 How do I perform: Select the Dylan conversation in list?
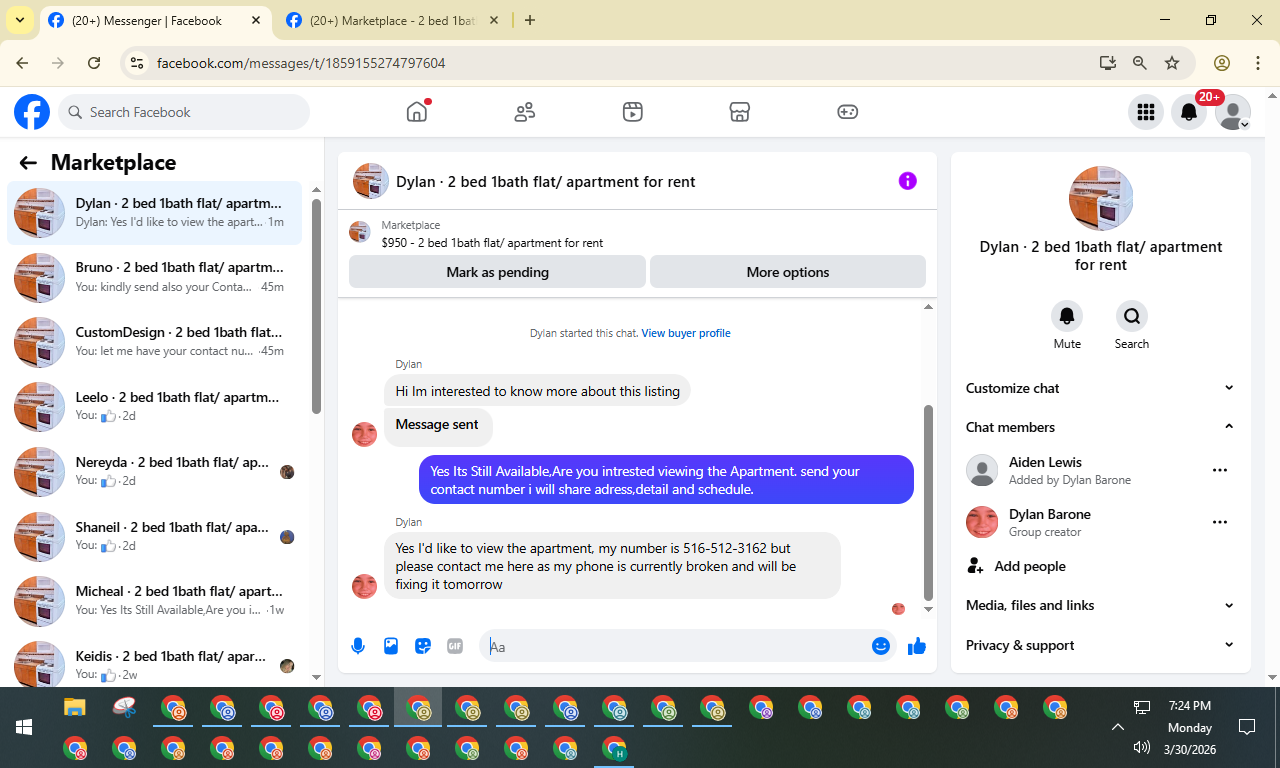(x=154, y=212)
